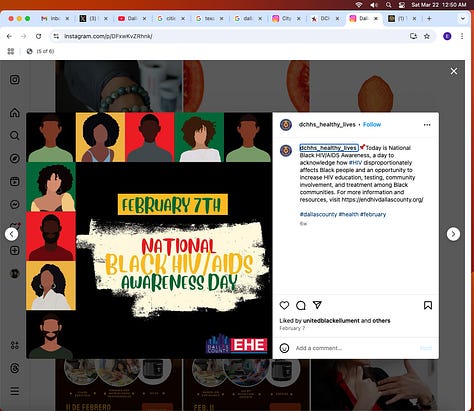Open Reels from the sidebar

tap(15, 182)
